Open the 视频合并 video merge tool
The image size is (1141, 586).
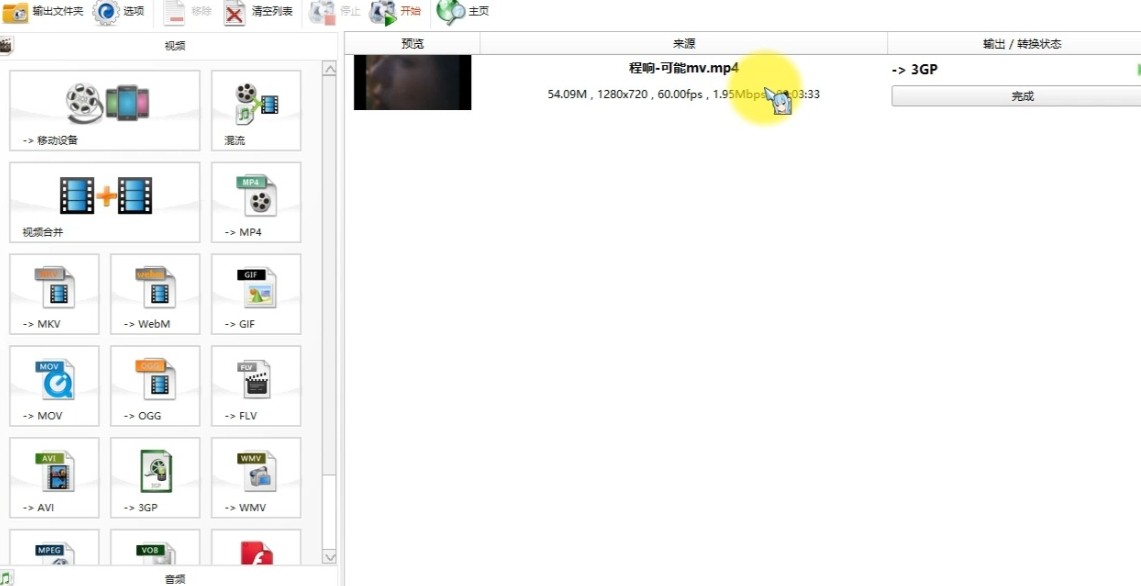pos(105,202)
